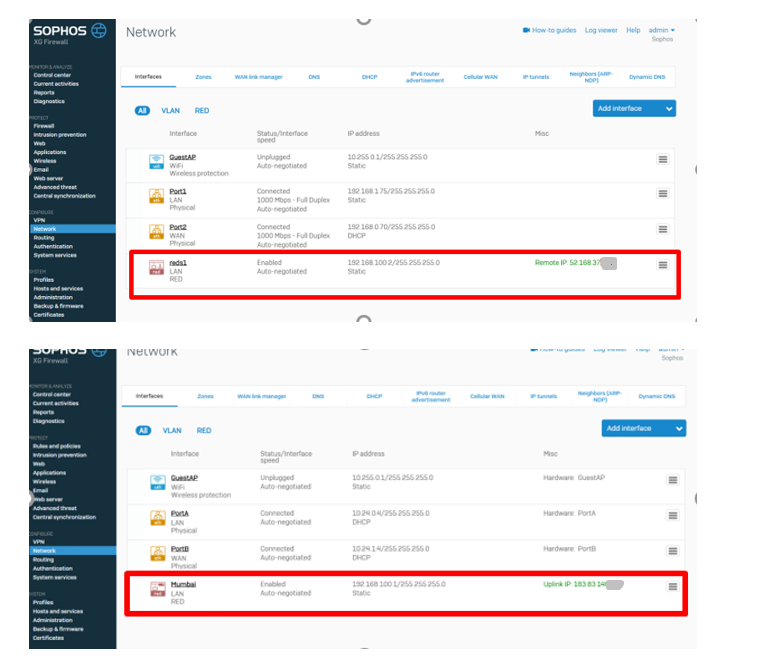768x664 pixels.
Task: Open WAN link manager tab in upper screenshot
Action: click(x=259, y=77)
